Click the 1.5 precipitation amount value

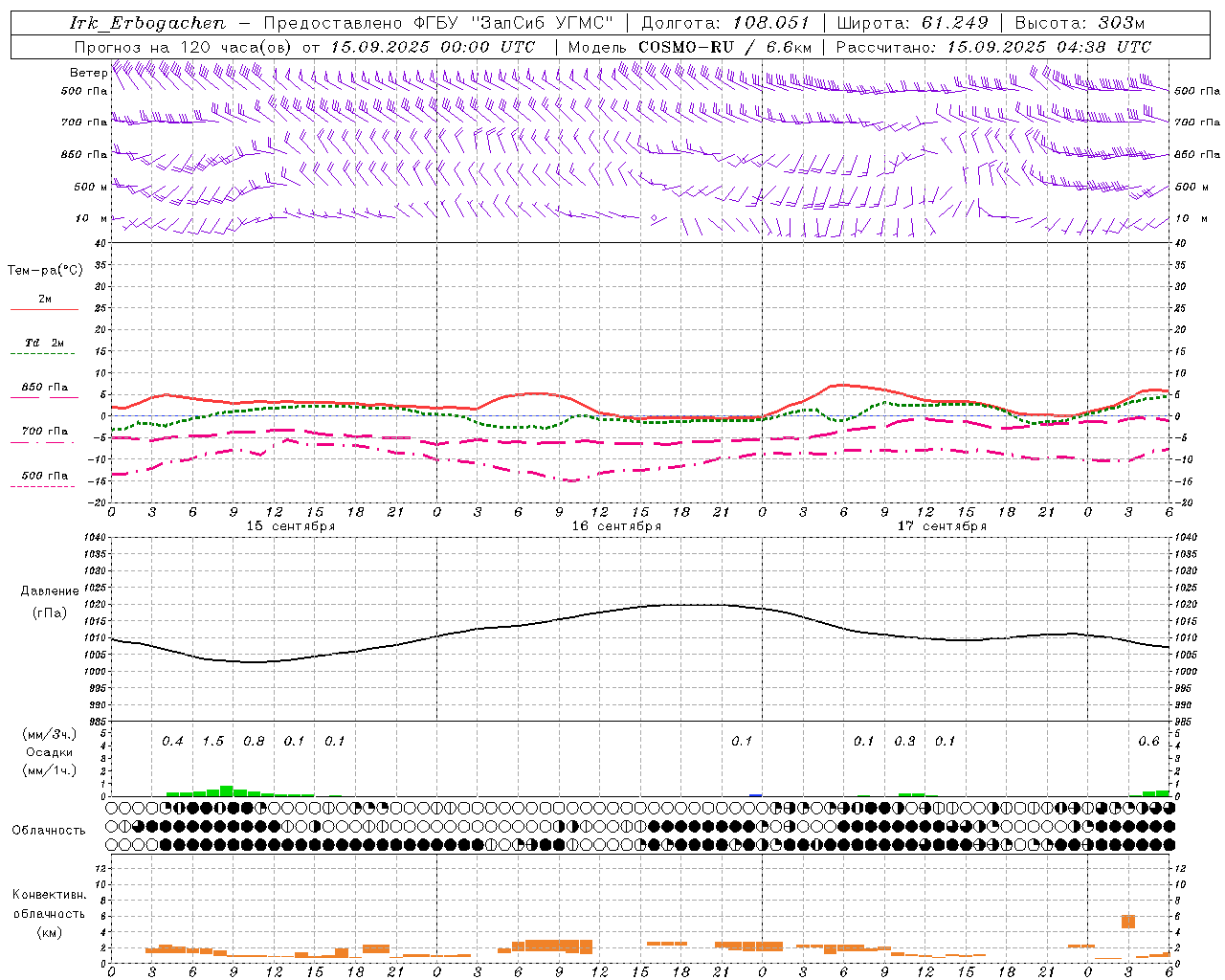point(213,741)
